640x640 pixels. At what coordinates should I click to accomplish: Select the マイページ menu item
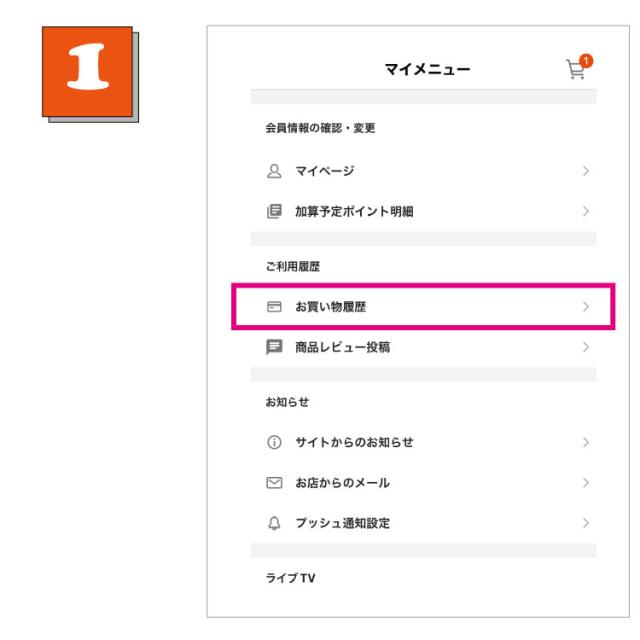click(x=325, y=172)
